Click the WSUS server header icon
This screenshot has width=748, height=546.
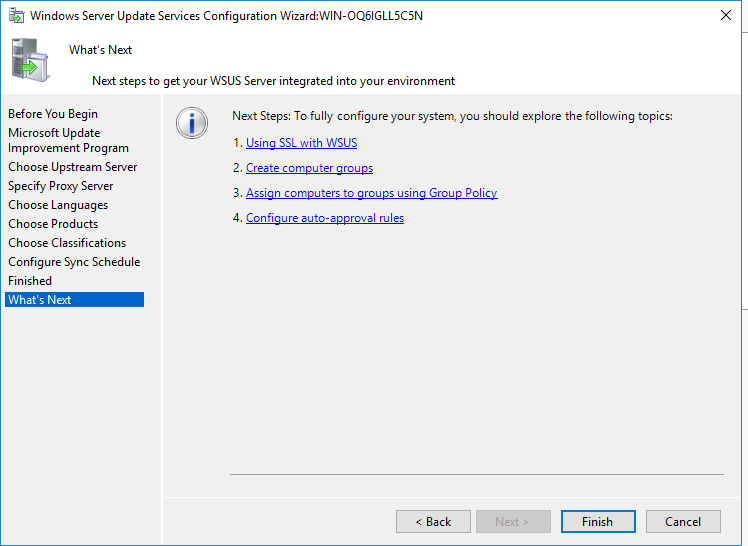[x=30, y=61]
